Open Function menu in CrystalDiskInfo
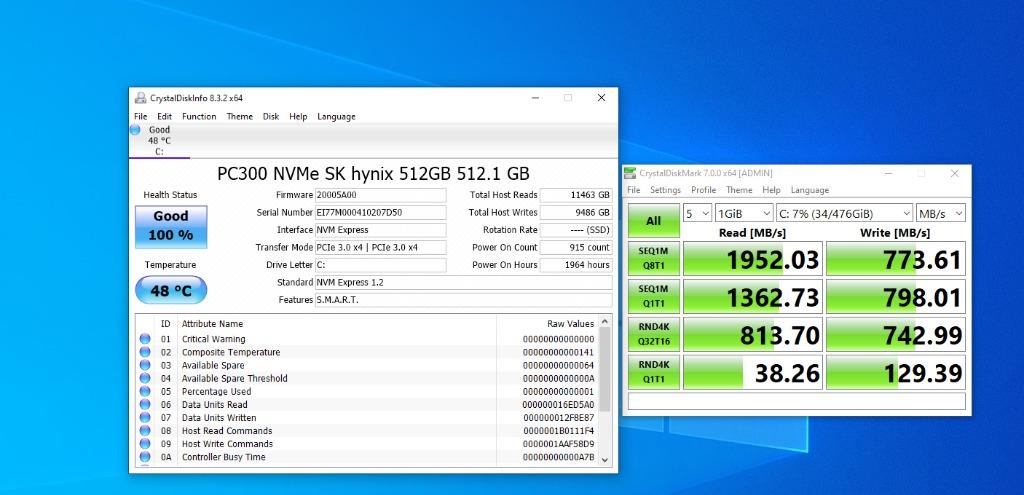 pyautogui.click(x=199, y=116)
